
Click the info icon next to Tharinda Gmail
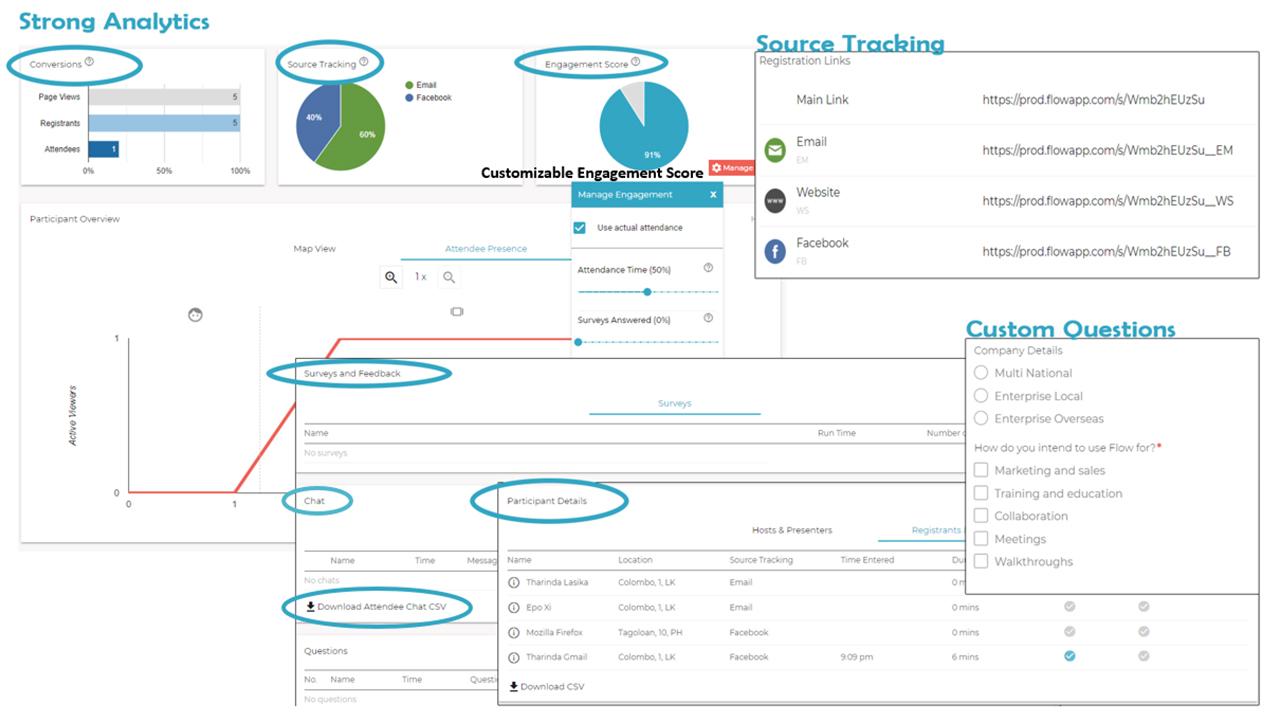click(513, 656)
